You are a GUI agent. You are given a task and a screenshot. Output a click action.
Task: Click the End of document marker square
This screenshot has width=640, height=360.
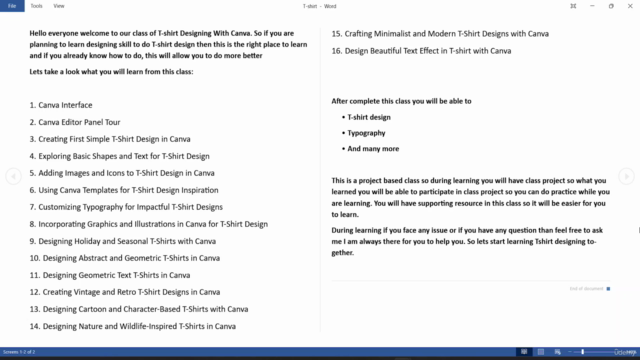point(608,289)
